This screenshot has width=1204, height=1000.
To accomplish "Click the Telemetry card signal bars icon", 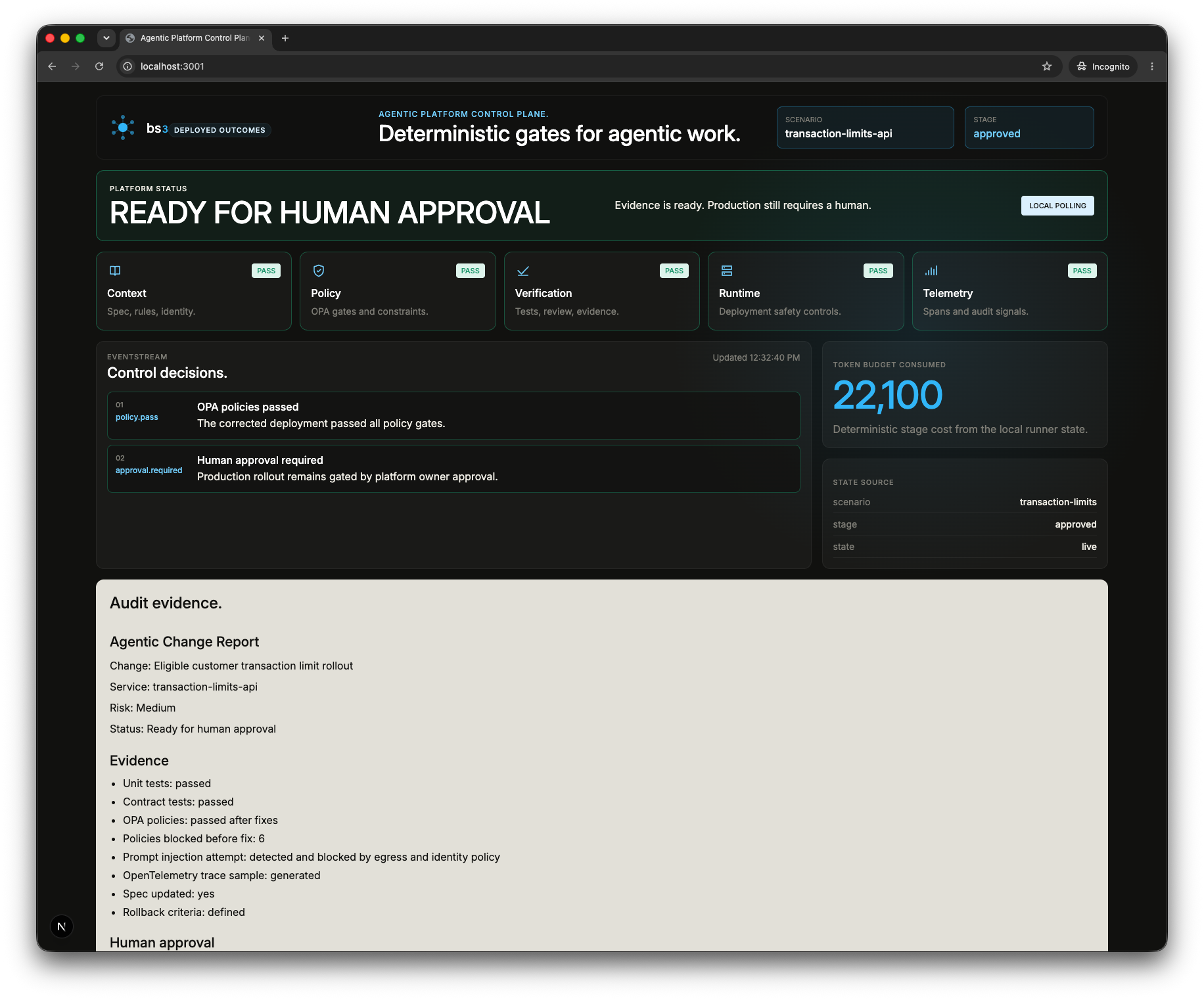I will pyautogui.click(x=931, y=271).
